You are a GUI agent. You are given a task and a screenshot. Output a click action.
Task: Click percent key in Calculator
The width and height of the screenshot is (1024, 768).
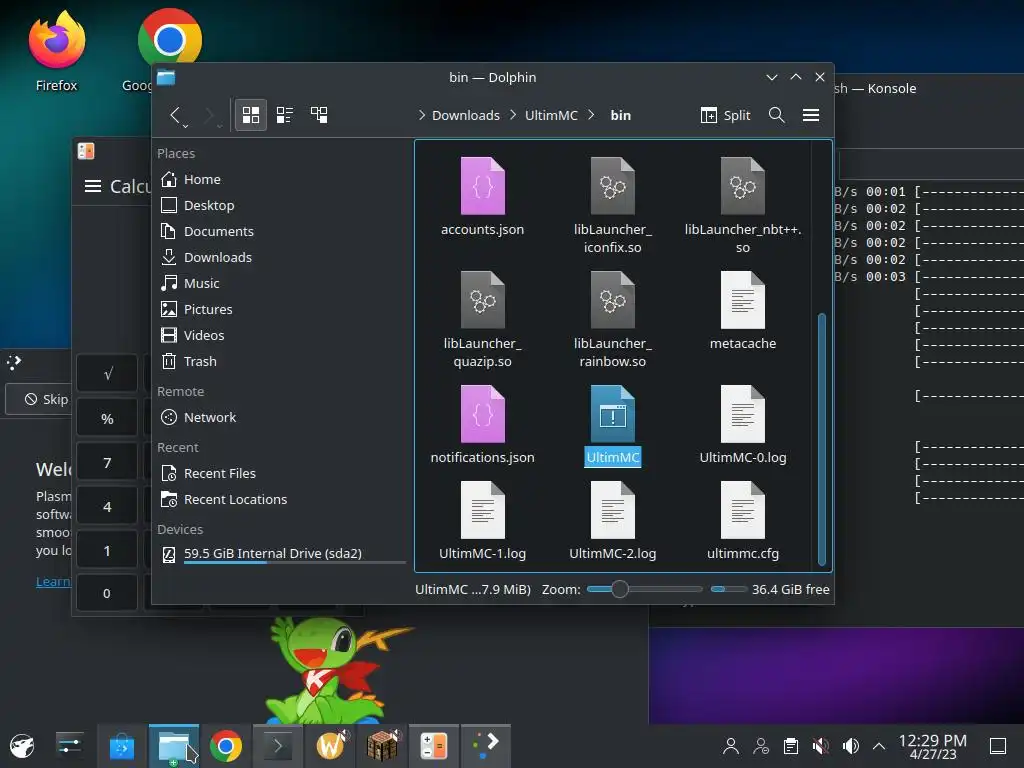tap(107, 418)
